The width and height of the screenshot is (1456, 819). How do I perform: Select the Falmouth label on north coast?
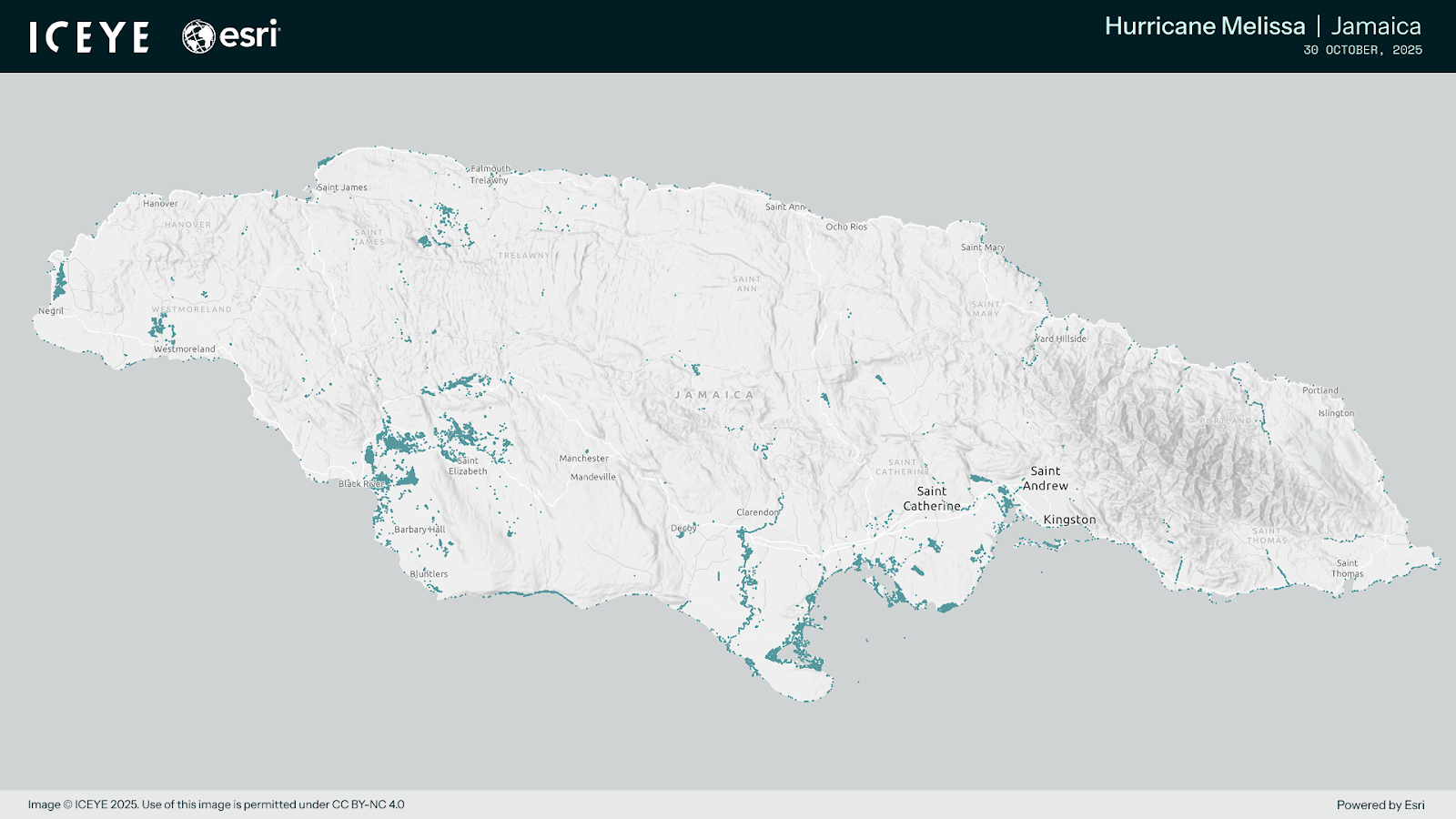click(x=490, y=168)
